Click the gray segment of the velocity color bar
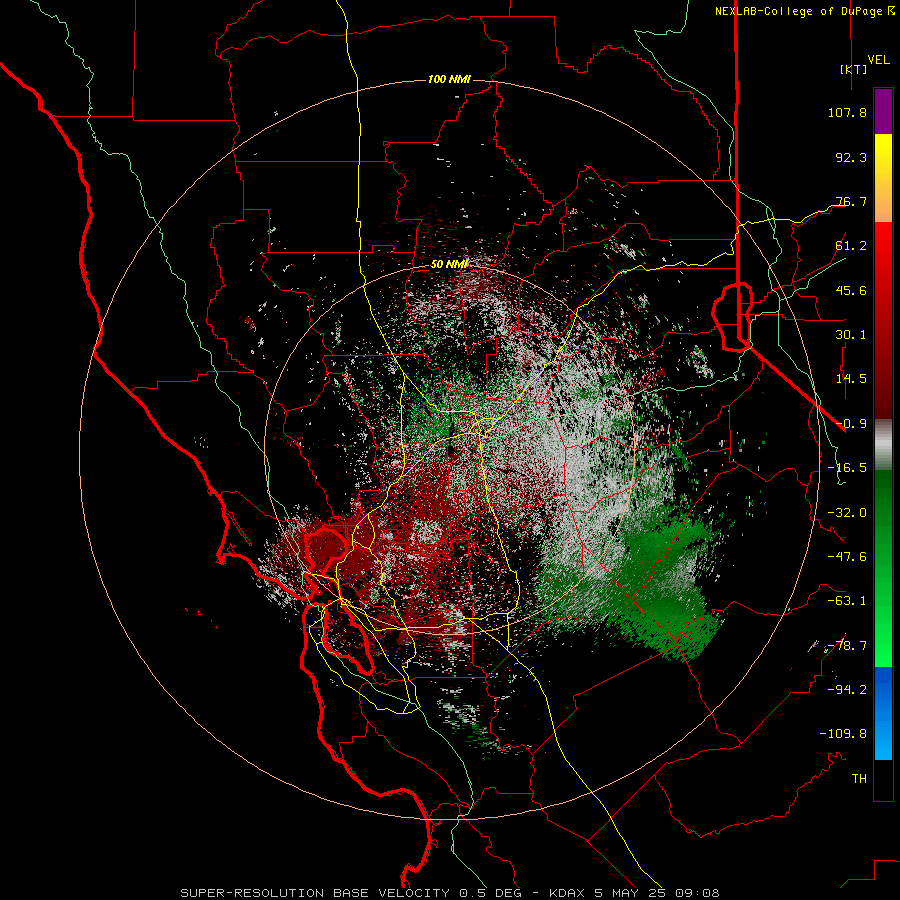 tap(883, 445)
